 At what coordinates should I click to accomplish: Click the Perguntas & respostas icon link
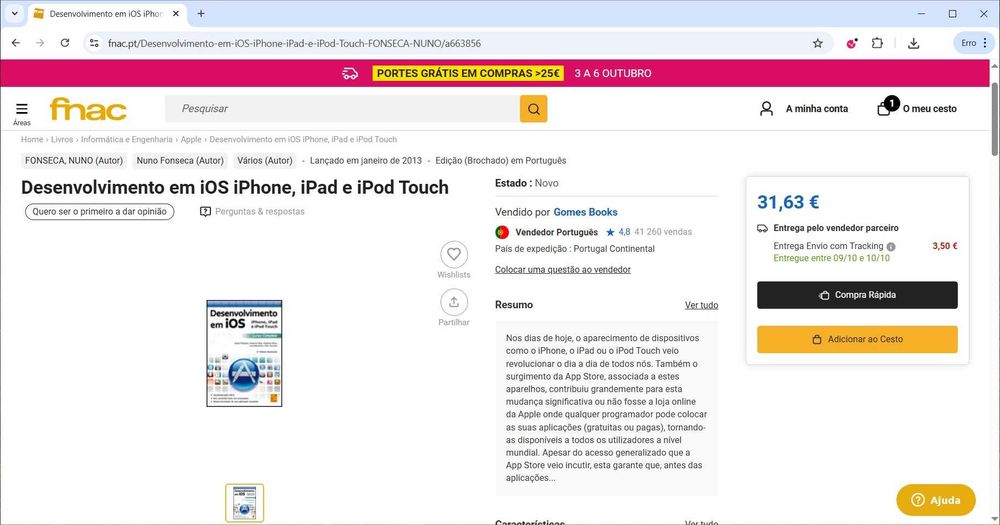[x=252, y=212]
